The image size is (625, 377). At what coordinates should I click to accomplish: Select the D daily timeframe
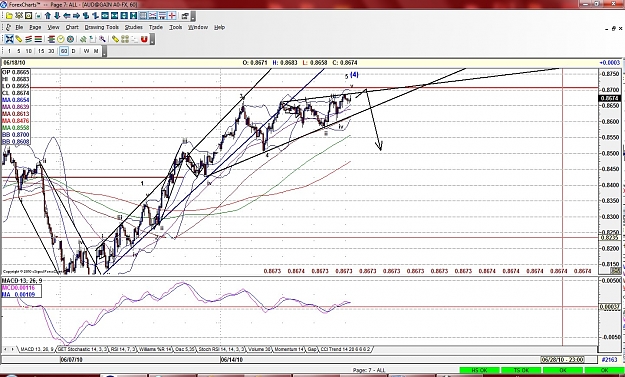(x=73, y=51)
